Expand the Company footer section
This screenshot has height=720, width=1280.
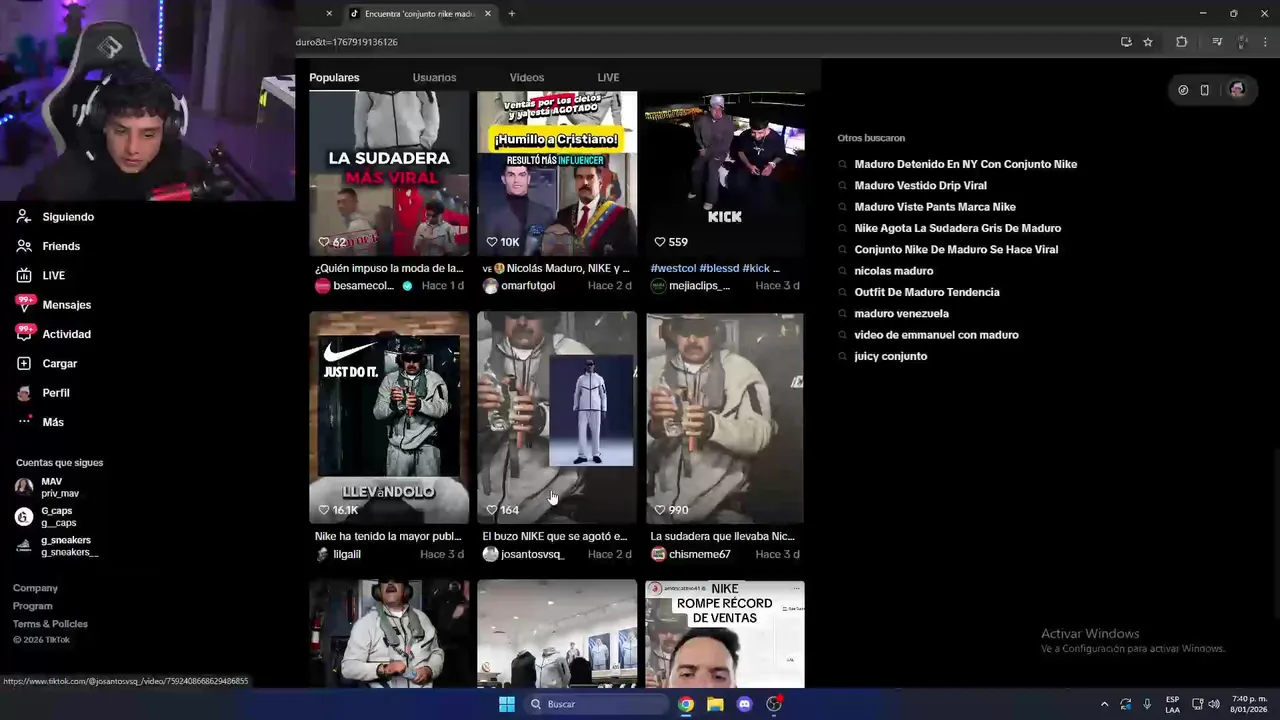tap(36, 588)
